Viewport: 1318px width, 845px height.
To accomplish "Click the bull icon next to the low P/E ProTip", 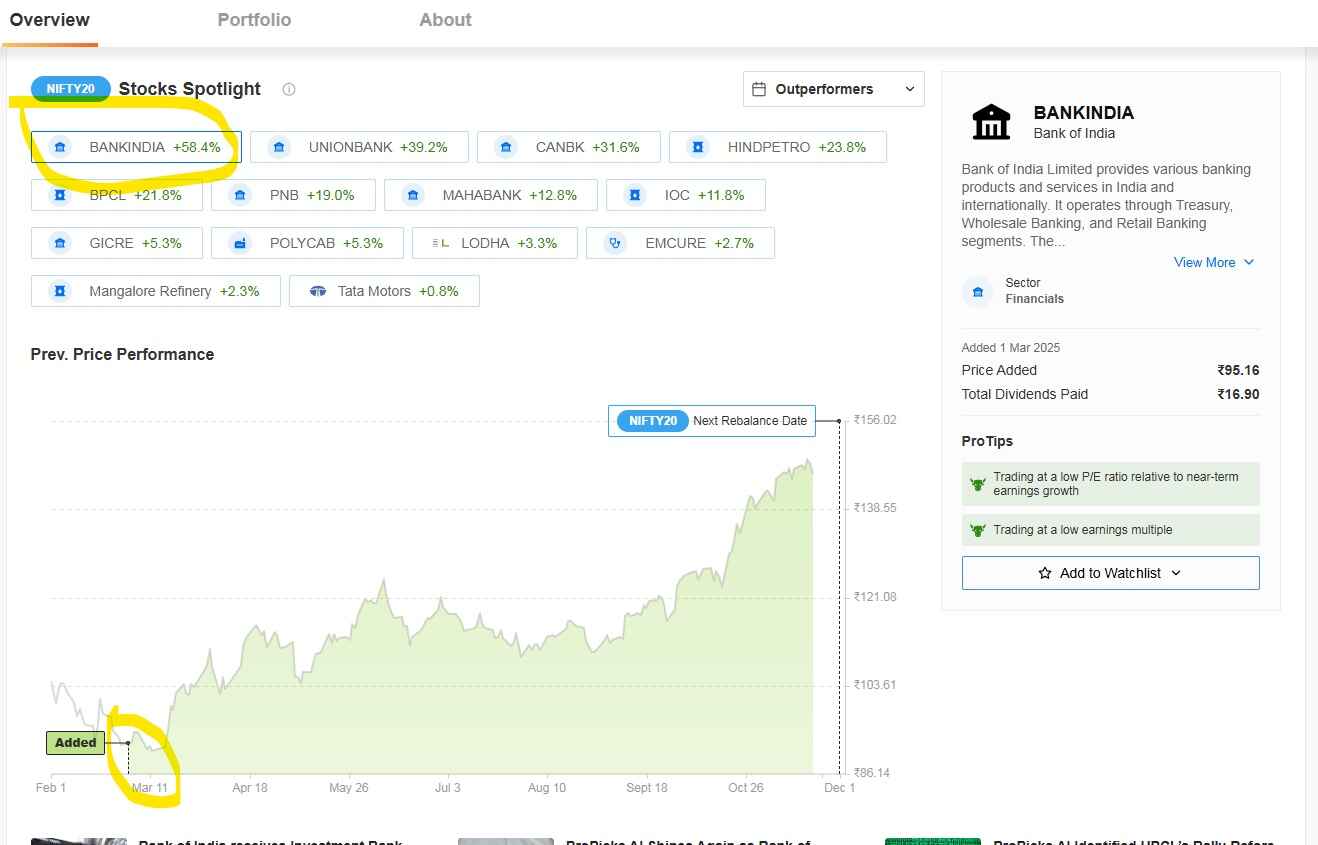I will (977, 483).
